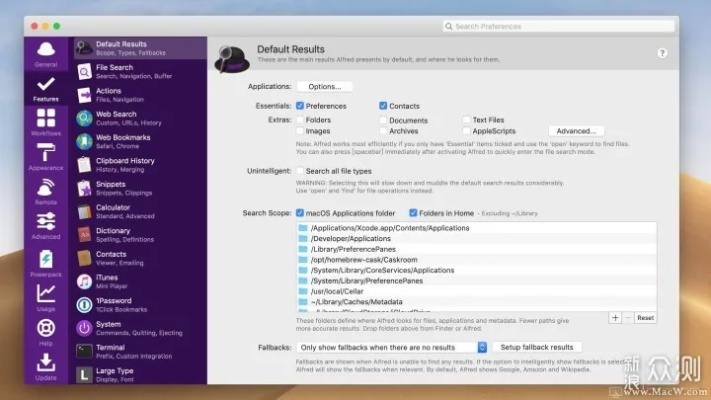
Task: Go to the Remote section
Action: [46, 191]
